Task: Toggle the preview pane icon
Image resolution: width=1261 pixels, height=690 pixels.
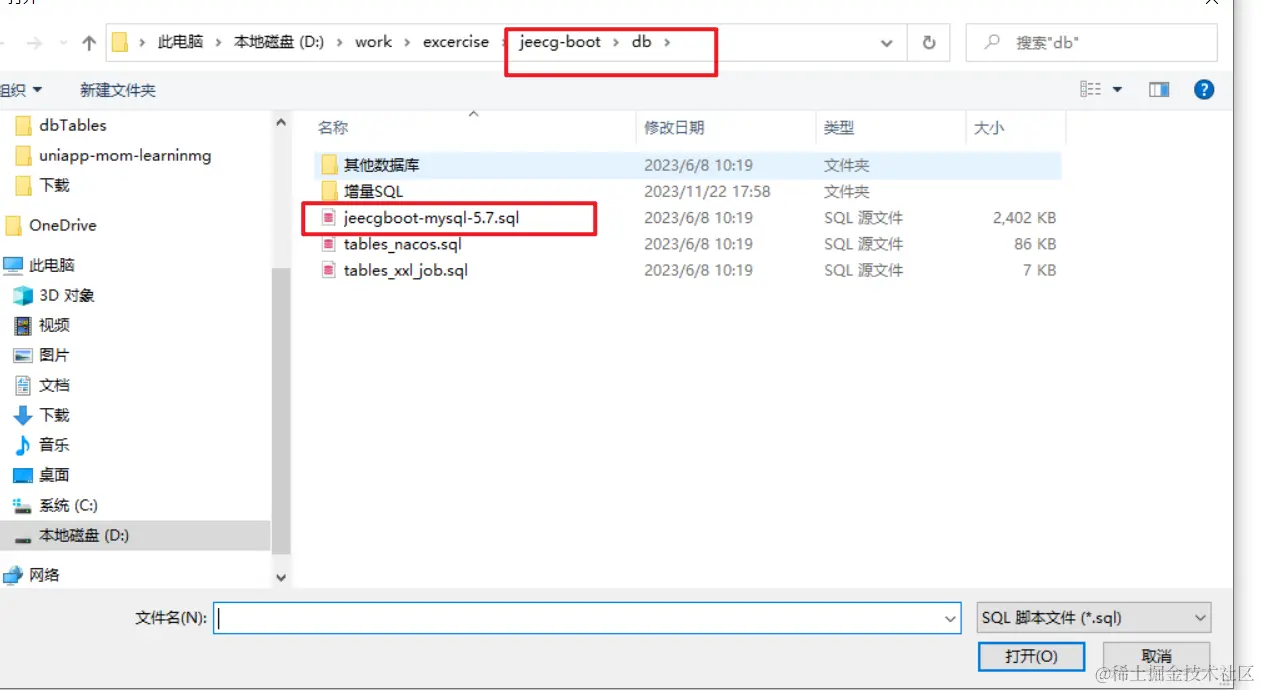Action: [1159, 90]
